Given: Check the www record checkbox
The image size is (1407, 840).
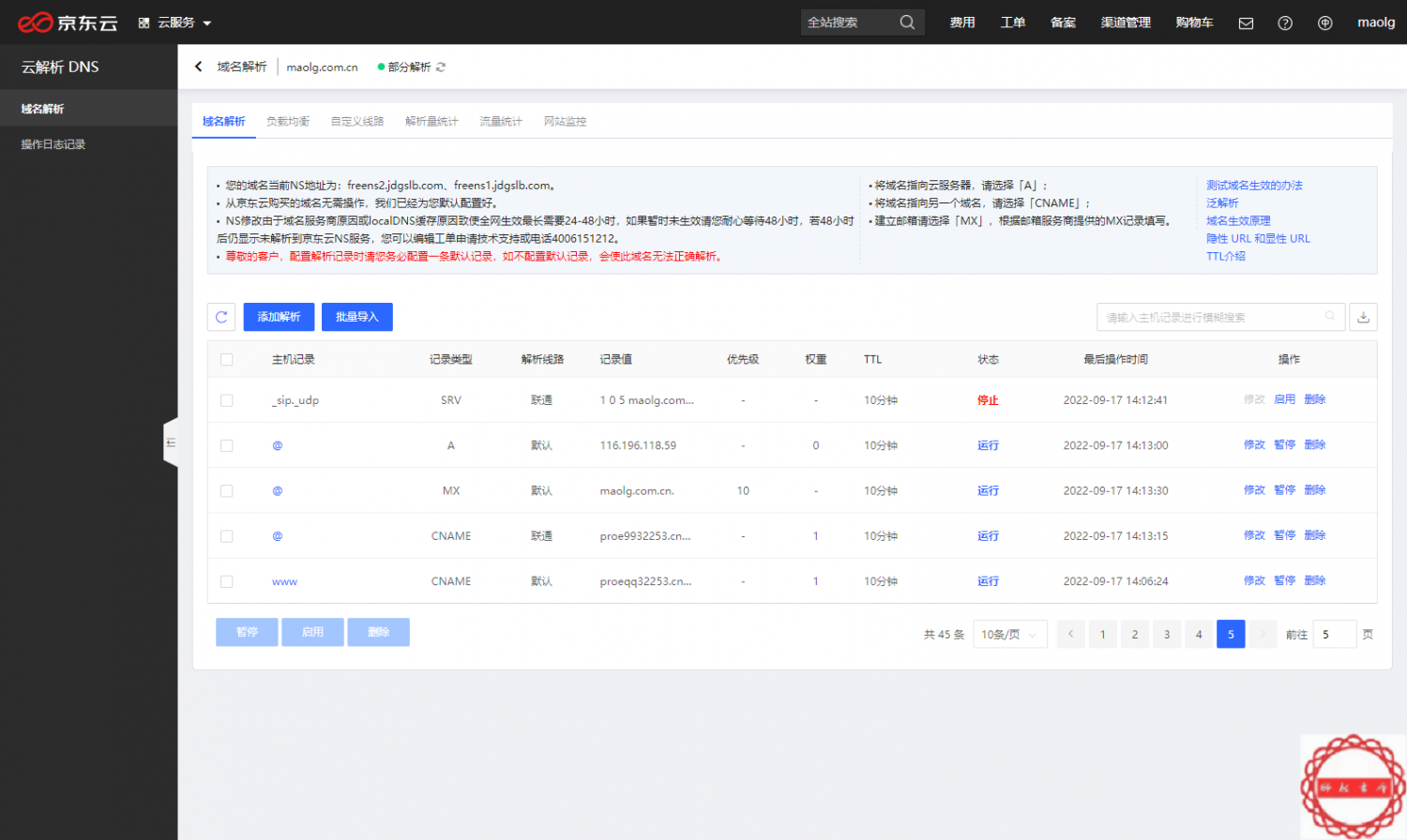Looking at the screenshot, I should (226, 582).
